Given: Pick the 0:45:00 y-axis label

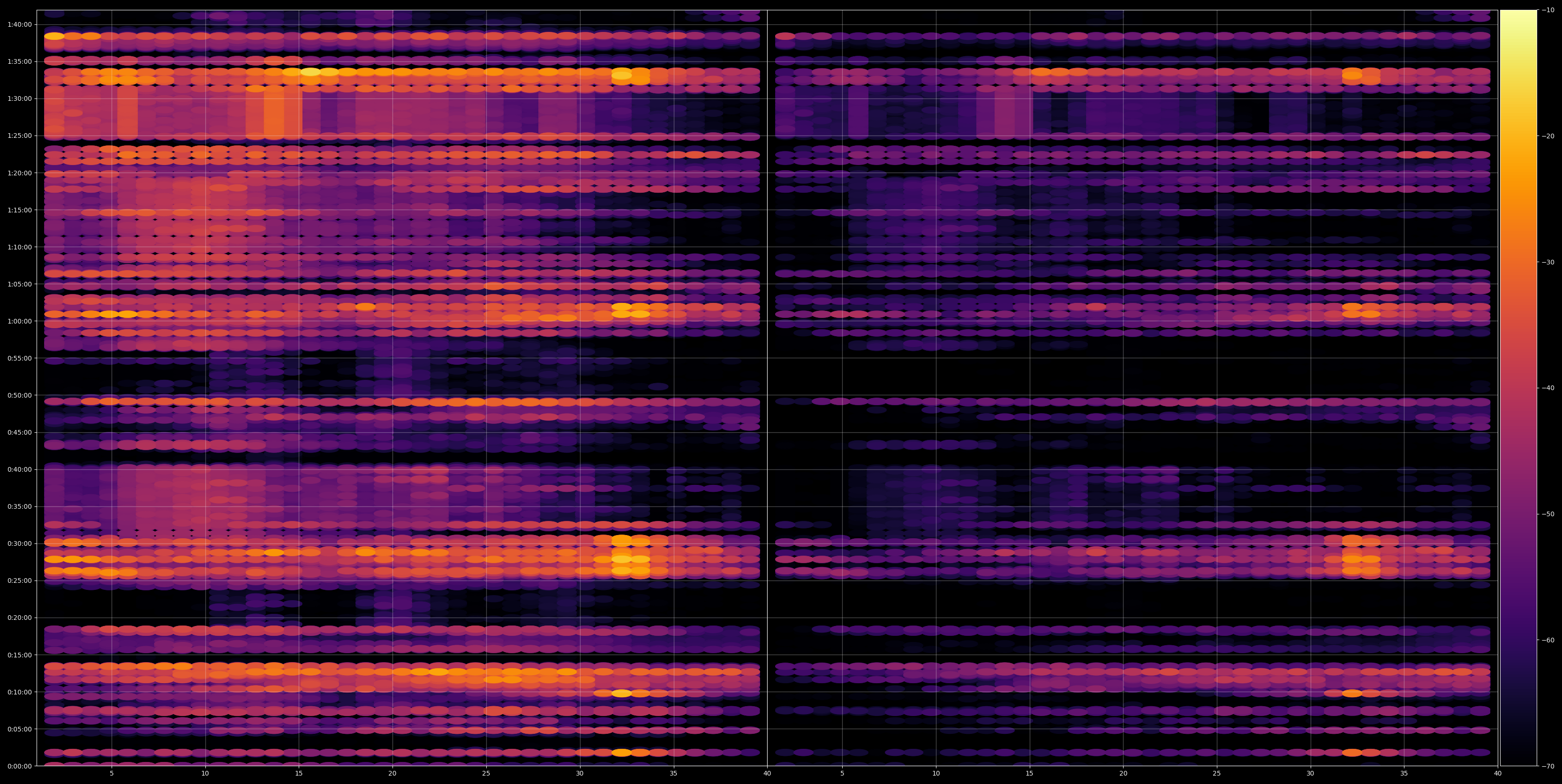Looking at the screenshot, I should (x=19, y=432).
